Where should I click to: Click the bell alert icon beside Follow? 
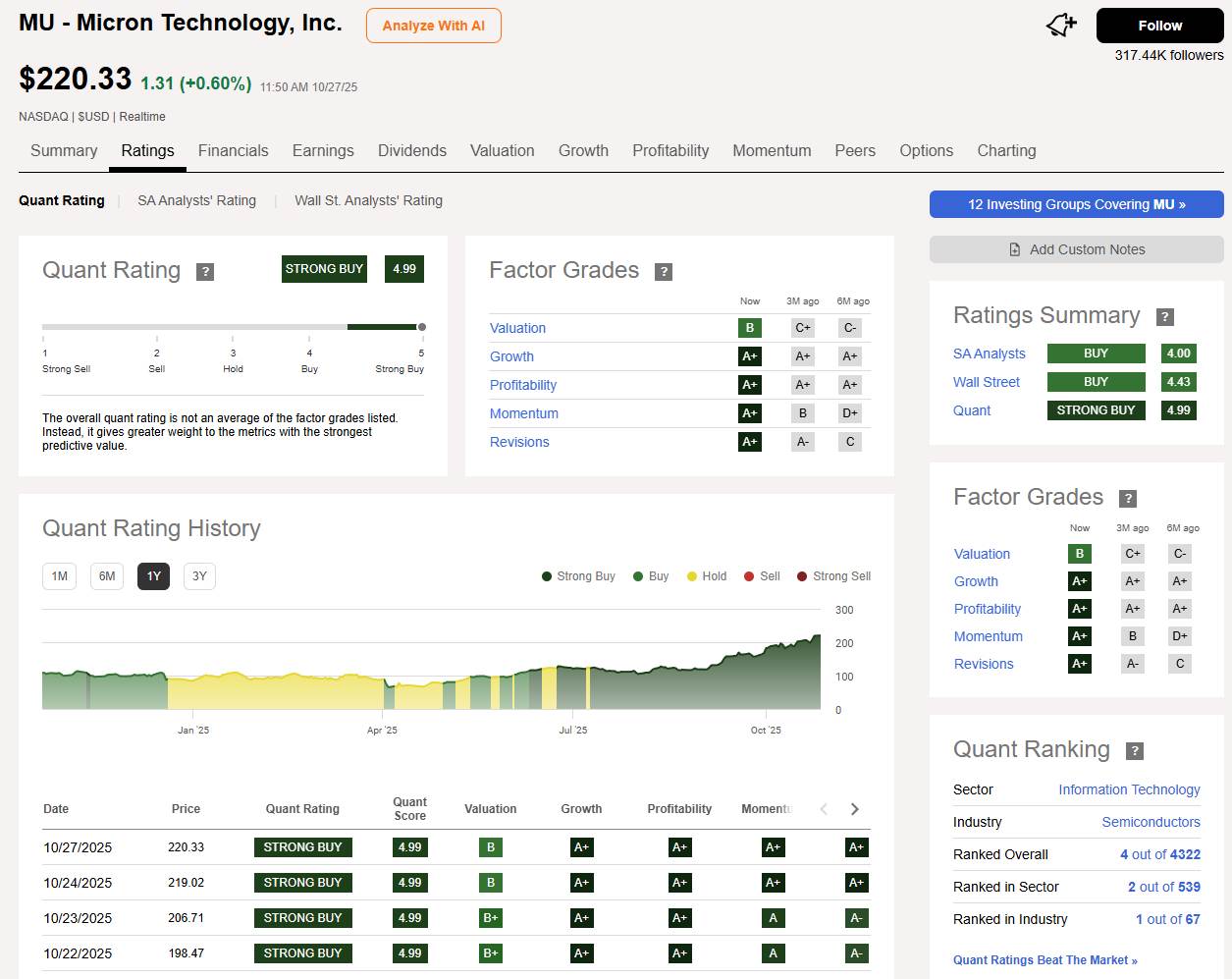point(1061,26)
